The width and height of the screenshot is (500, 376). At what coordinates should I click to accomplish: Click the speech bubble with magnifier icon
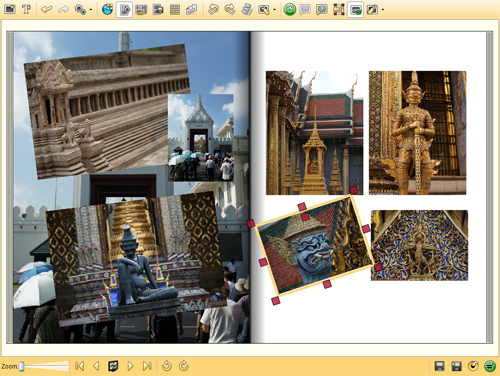[x=322, y=10]
